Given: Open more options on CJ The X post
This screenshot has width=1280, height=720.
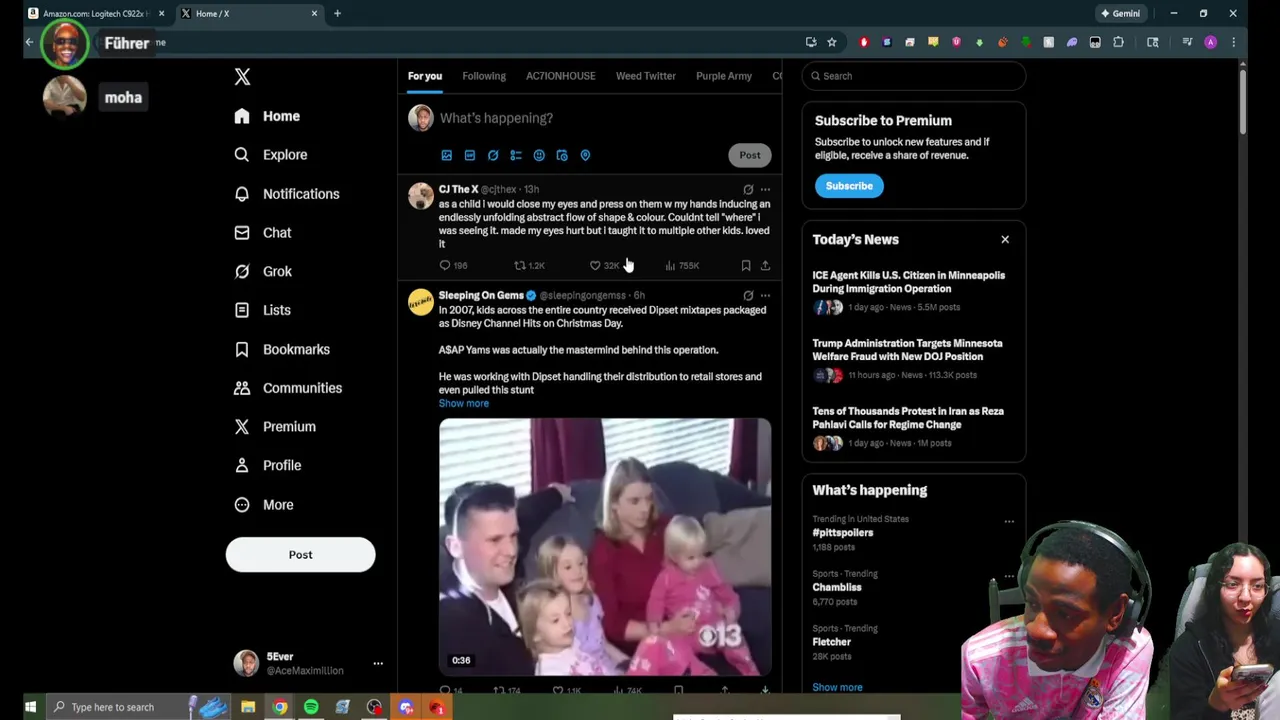Looking at the screenshot, I should point(765,189).
